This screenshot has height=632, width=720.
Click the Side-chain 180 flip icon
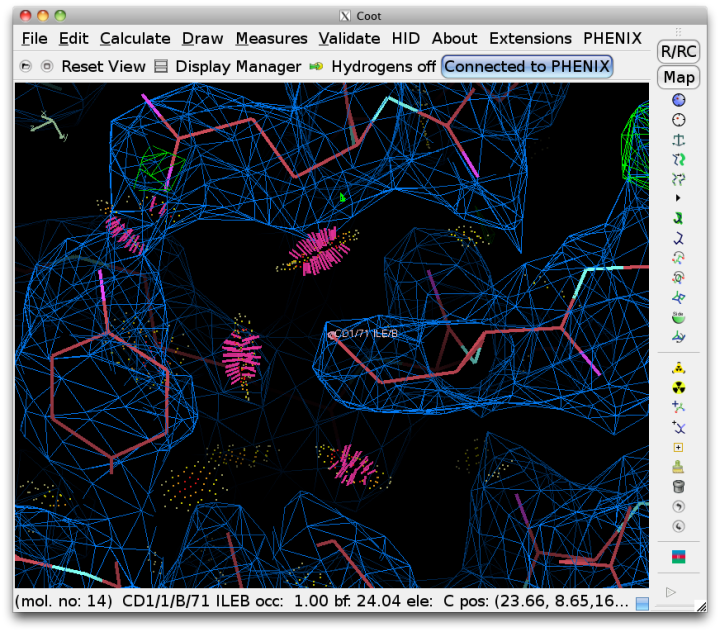point(679,318)
